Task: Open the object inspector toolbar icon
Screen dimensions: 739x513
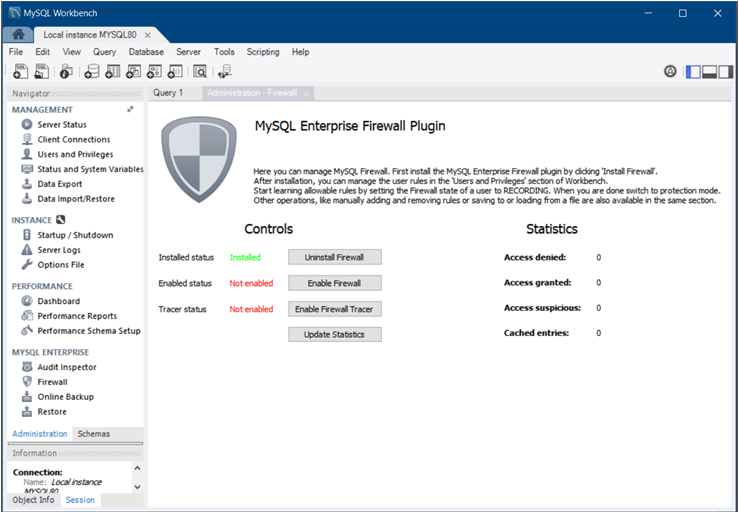Action: [x=66, y=71]
